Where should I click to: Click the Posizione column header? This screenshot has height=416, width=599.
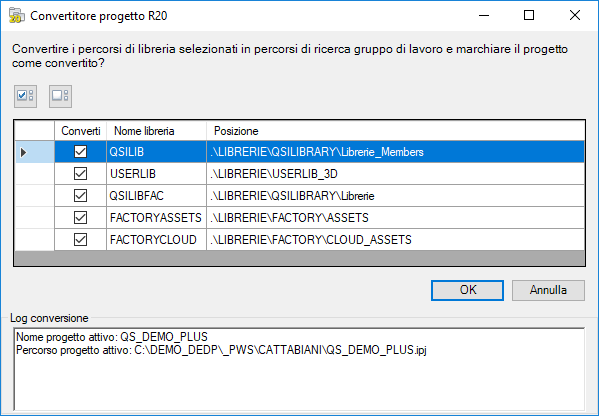point(396,131)
